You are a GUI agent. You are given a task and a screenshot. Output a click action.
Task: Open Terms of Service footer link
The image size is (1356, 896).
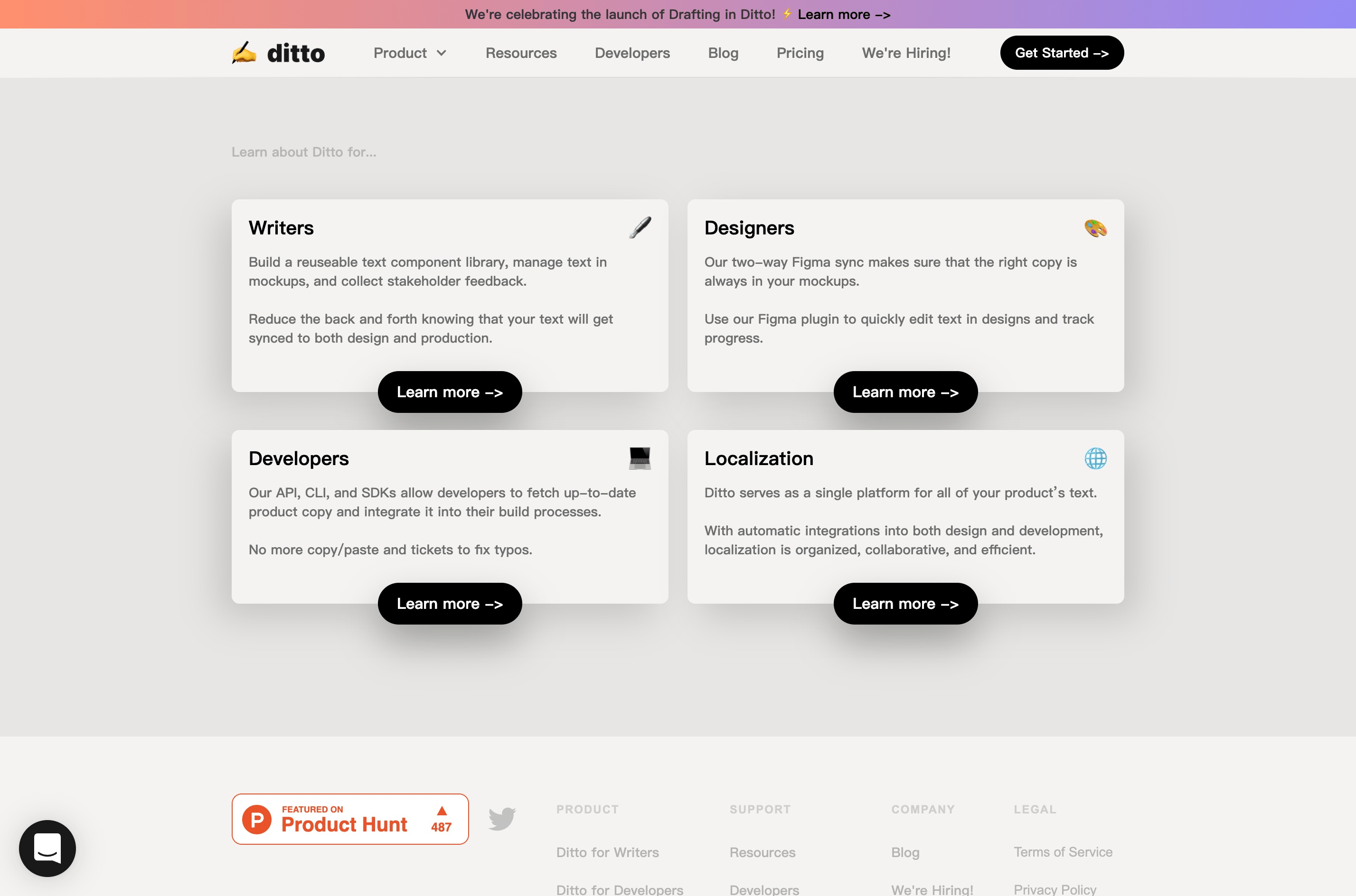(x=1063, y=851)
